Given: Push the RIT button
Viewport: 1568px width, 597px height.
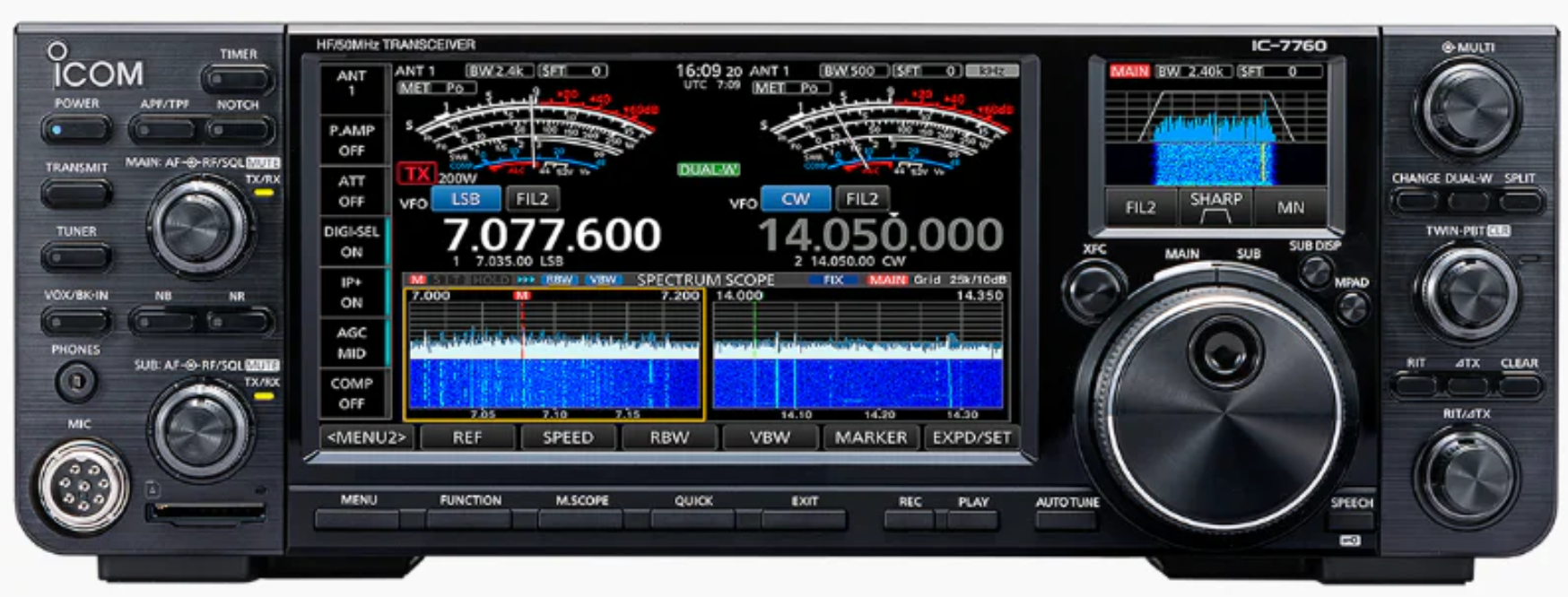Looking at the screenshot, I should click(x=1416, y=385).
